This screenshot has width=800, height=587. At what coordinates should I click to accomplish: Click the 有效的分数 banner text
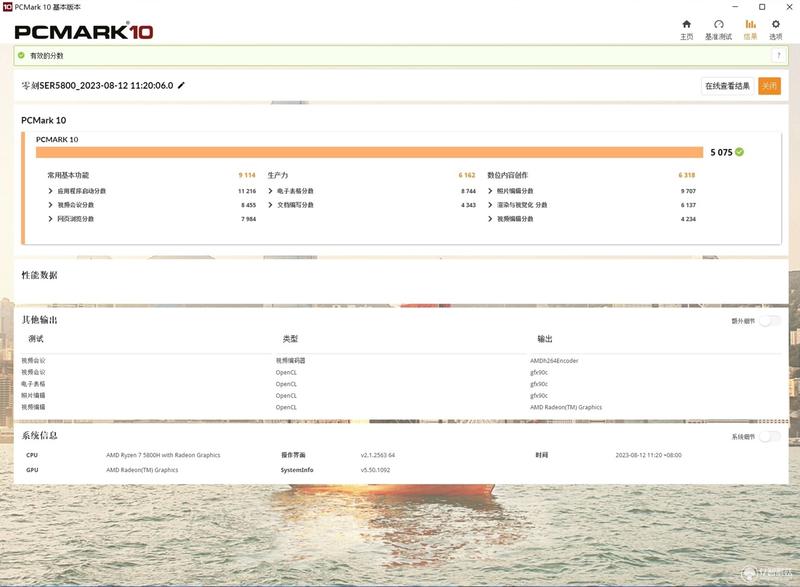point(46,56)
